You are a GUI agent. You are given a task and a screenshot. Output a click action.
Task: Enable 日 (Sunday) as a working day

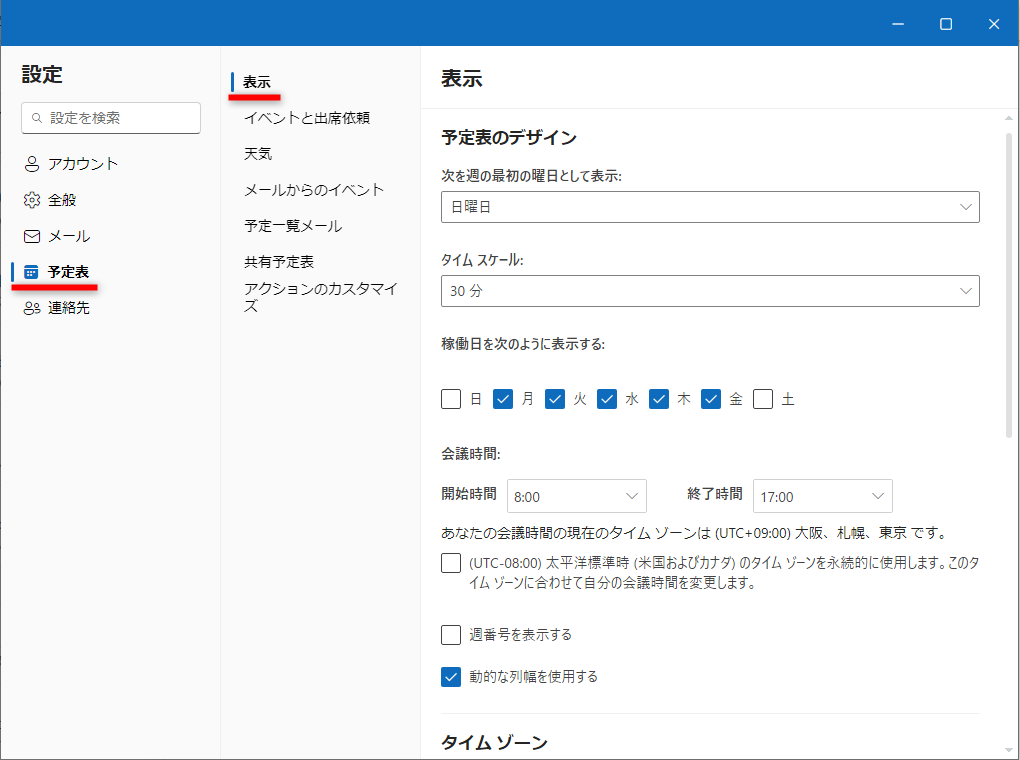(x=451, y=398)
